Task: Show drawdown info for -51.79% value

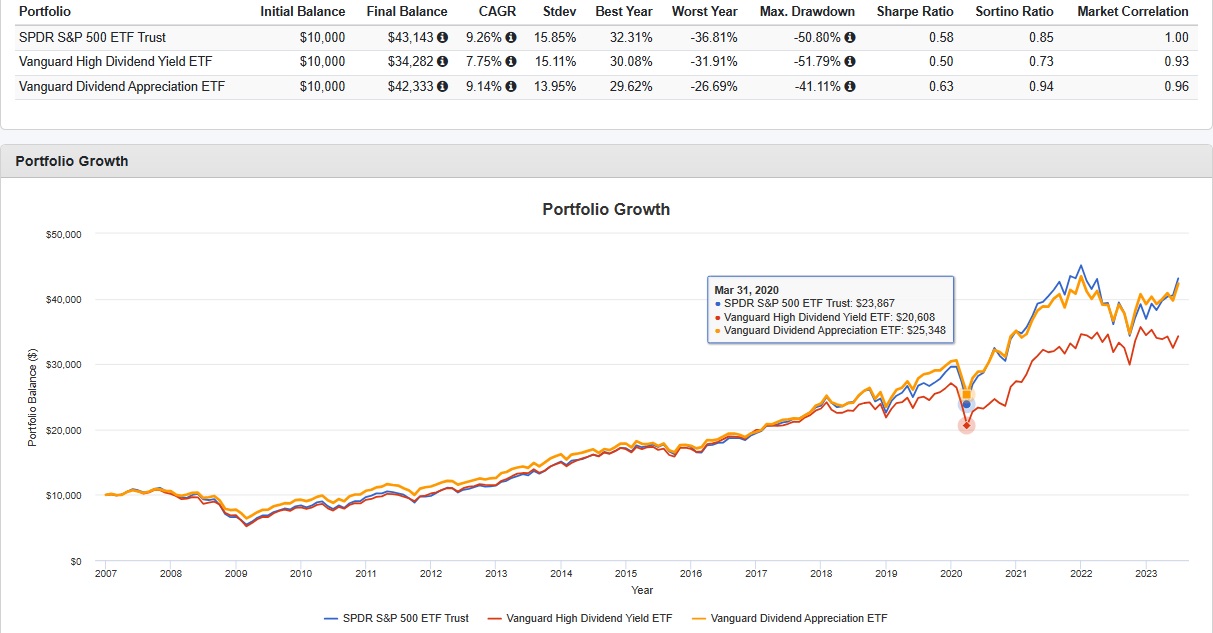Action: 850,62
